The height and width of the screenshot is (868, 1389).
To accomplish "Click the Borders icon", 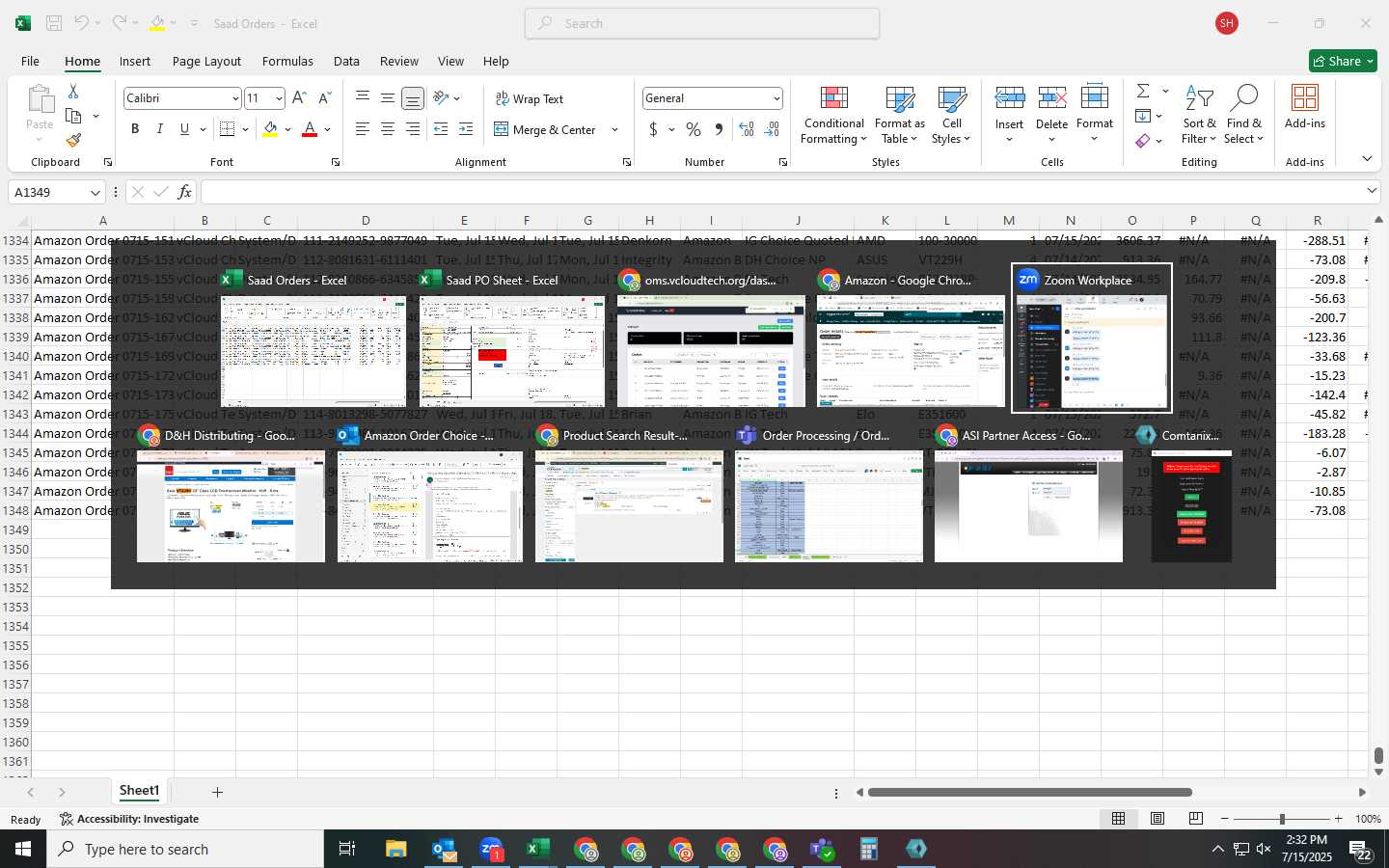I will pos(227,129).
